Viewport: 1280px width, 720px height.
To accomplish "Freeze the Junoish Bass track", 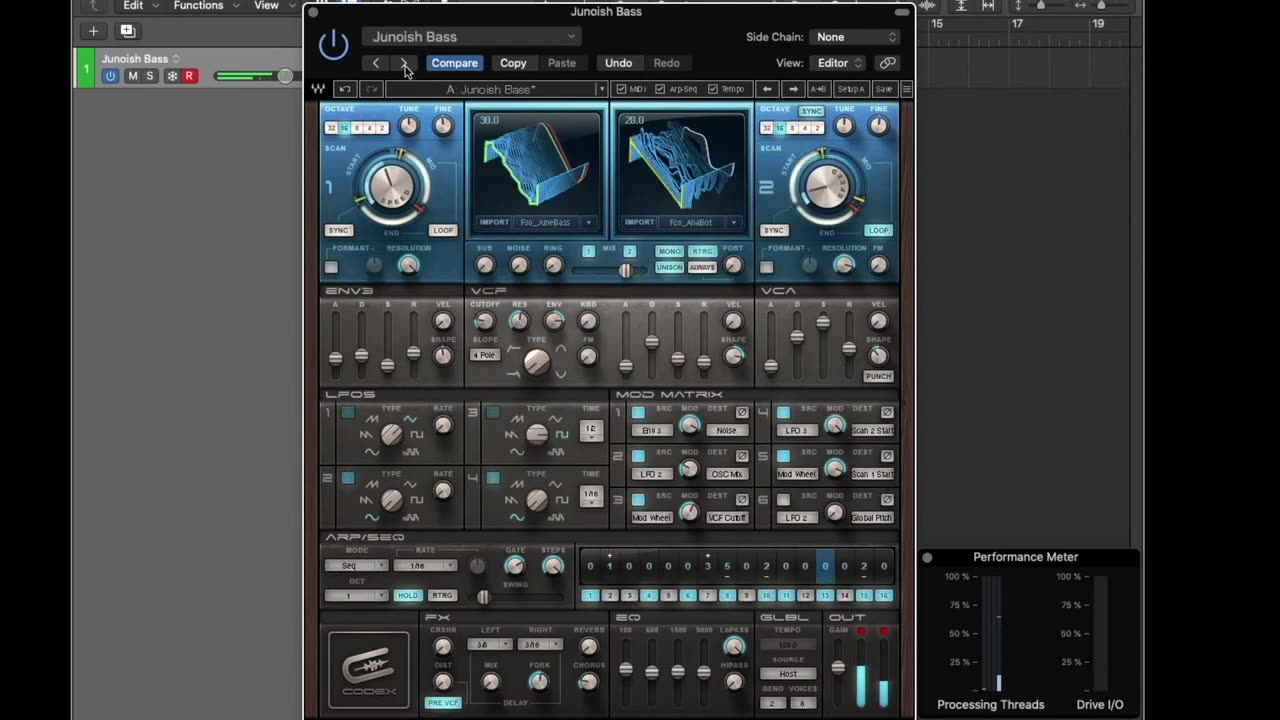I will (172, 76).
